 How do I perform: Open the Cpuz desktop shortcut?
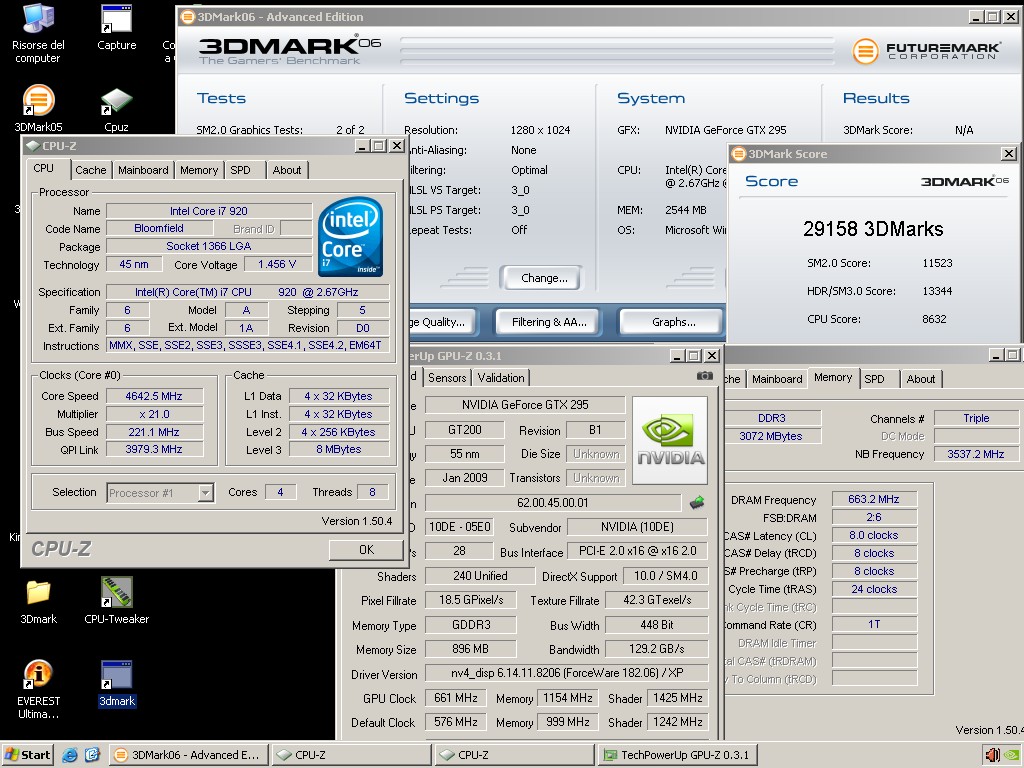116,109
